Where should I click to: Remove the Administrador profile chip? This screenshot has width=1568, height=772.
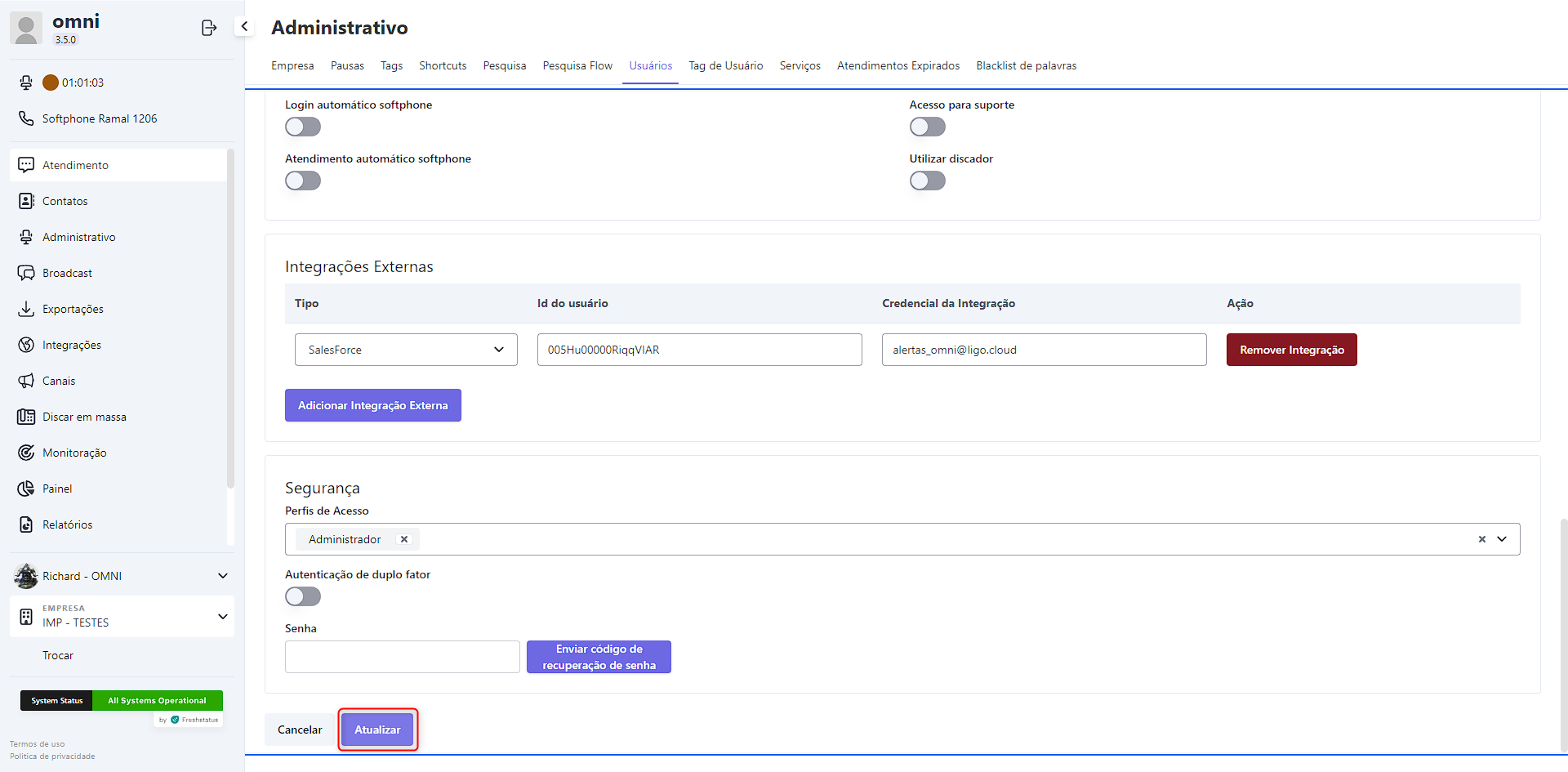tap(403, 539)
